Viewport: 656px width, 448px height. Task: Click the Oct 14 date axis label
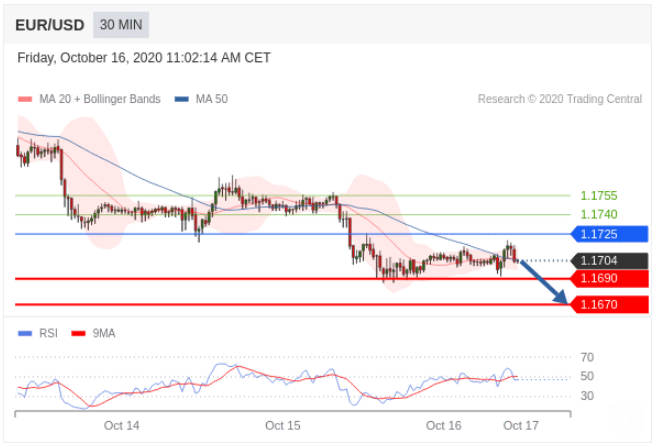pos(122,426)
